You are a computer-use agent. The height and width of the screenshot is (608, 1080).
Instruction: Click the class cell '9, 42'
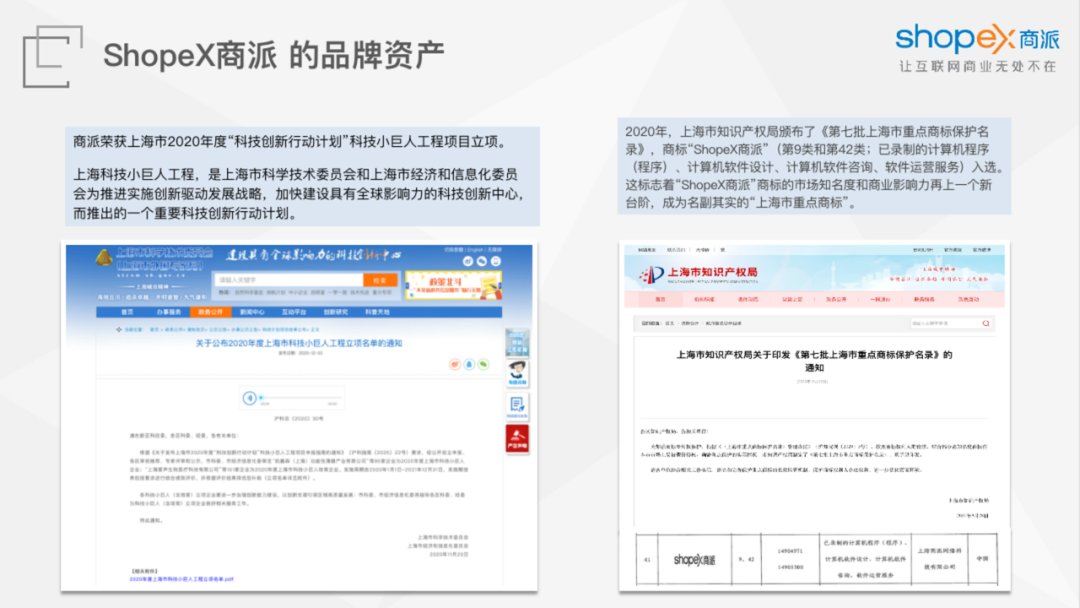[x=746, y=559]
